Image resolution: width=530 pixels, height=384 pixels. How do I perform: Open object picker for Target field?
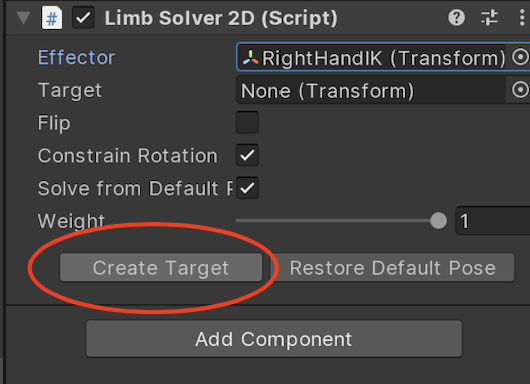[520, 90]
